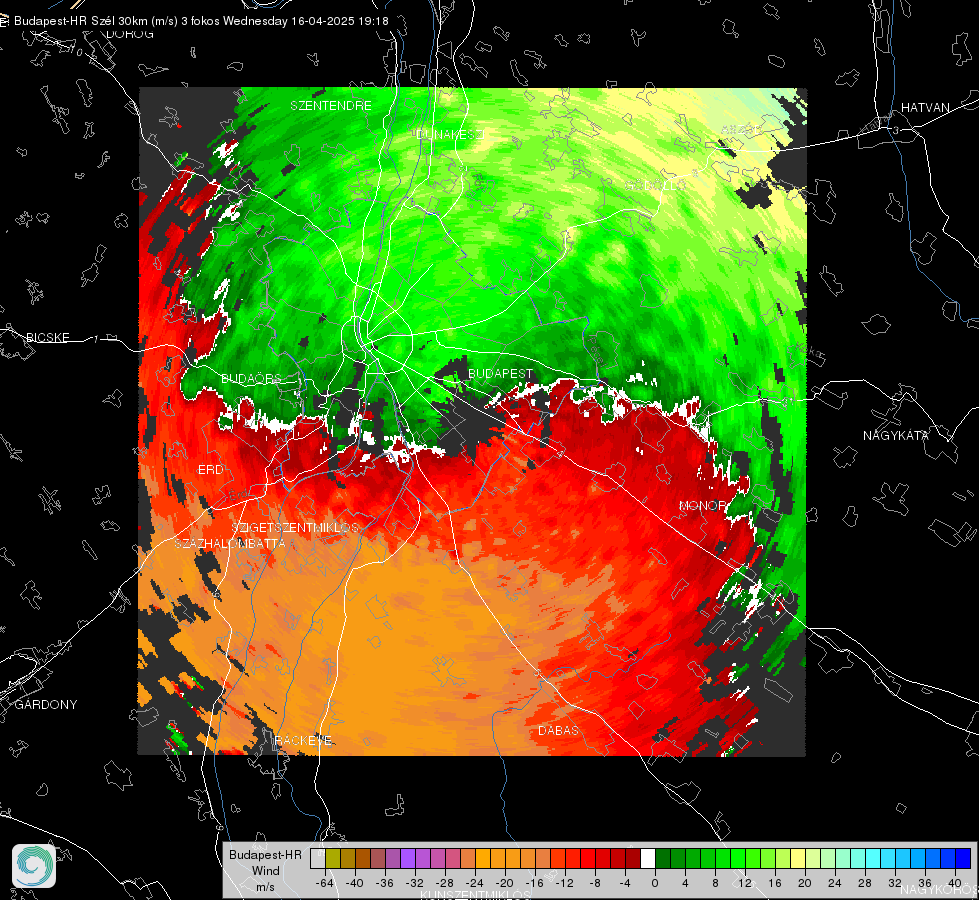Image resolution: width=979 pixels, height=900 pixels.
Task: Click the '-16' value on the legend scale
Action: click(x=534, y=883)
